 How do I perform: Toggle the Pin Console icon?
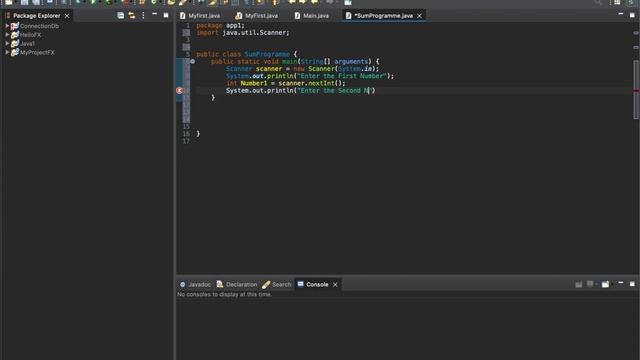click(579, 284)
